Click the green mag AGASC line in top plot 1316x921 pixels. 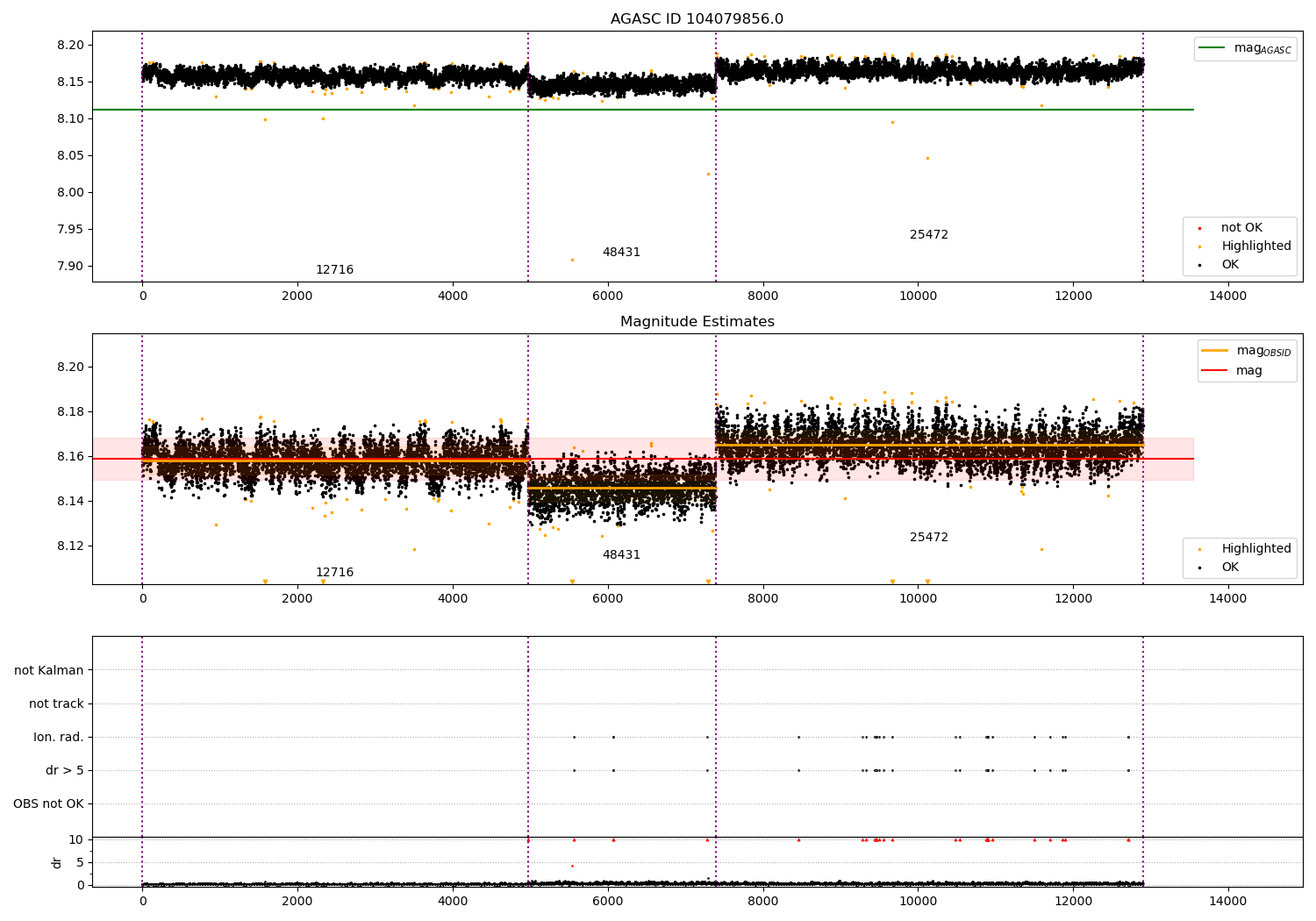[x=643, y=110]
